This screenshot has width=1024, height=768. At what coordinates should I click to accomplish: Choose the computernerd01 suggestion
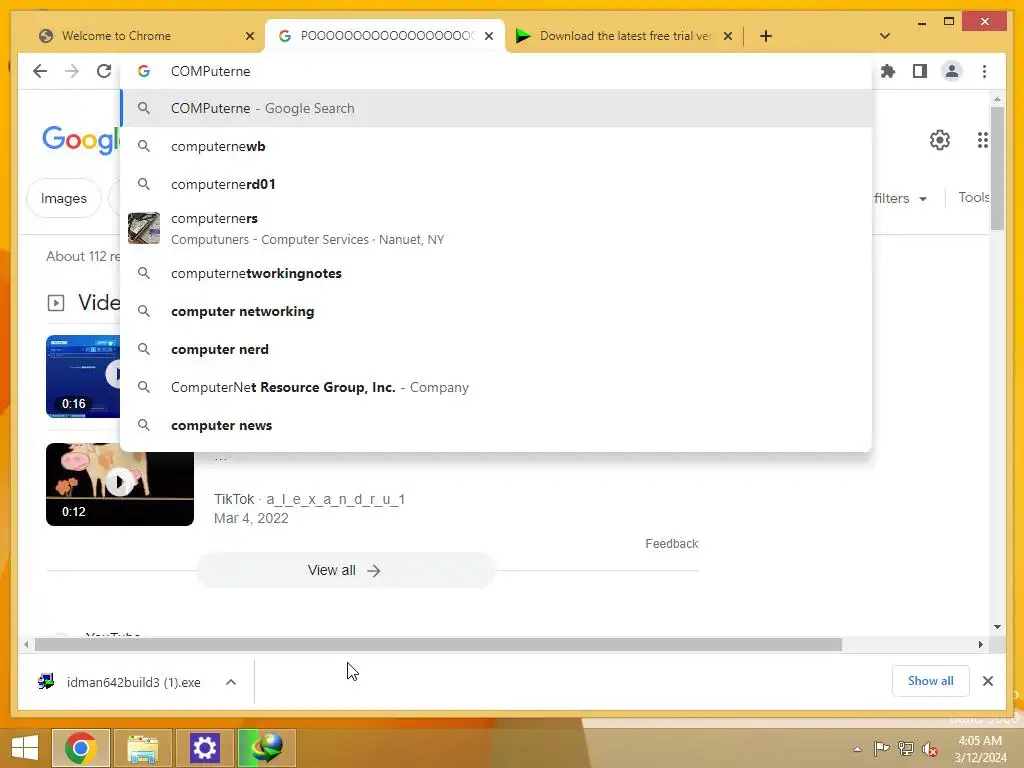pos(496,184)
